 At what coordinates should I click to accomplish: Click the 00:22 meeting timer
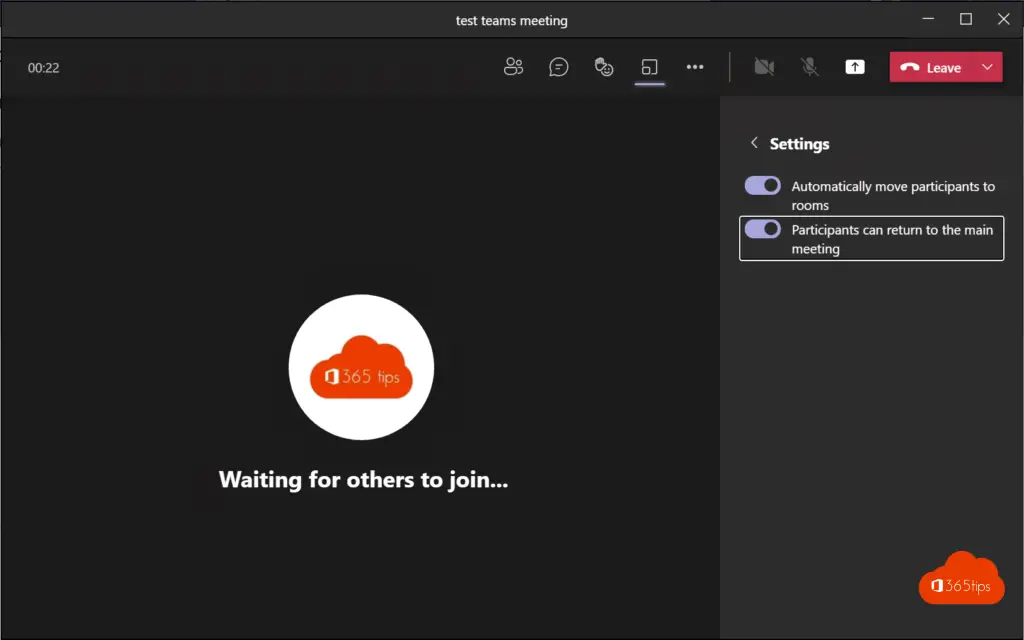(x=44, y=68)
